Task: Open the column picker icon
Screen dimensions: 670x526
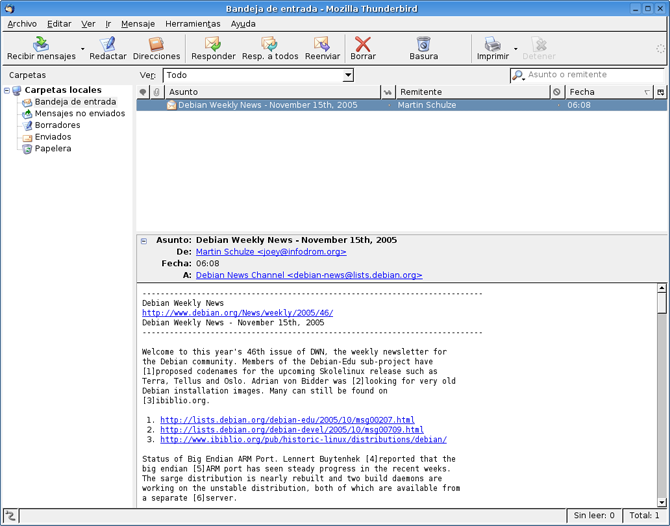Action: [x=661, y=92]
